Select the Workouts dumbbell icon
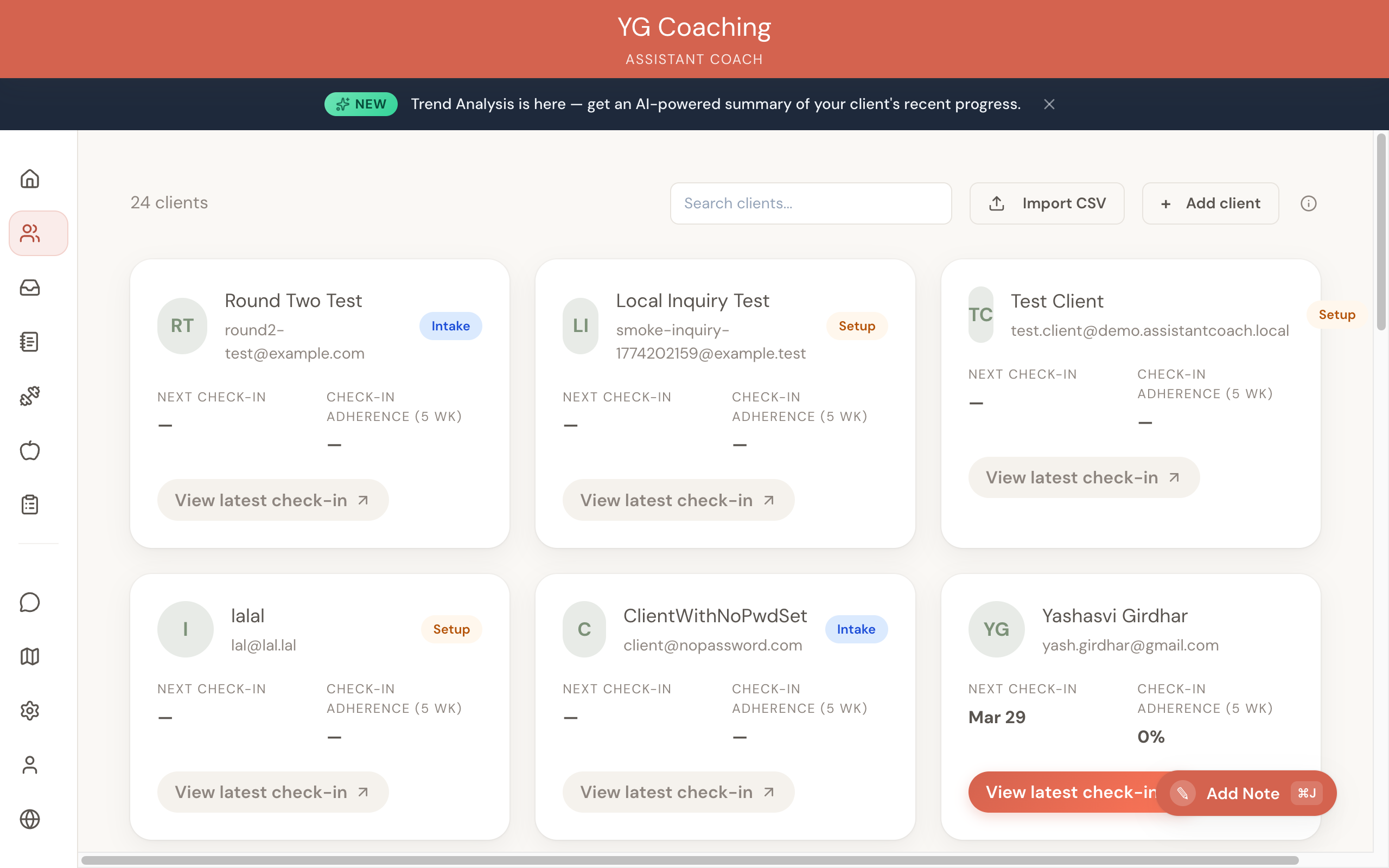The height and width of the screenshot is (868, 1389). click(29, 396)
